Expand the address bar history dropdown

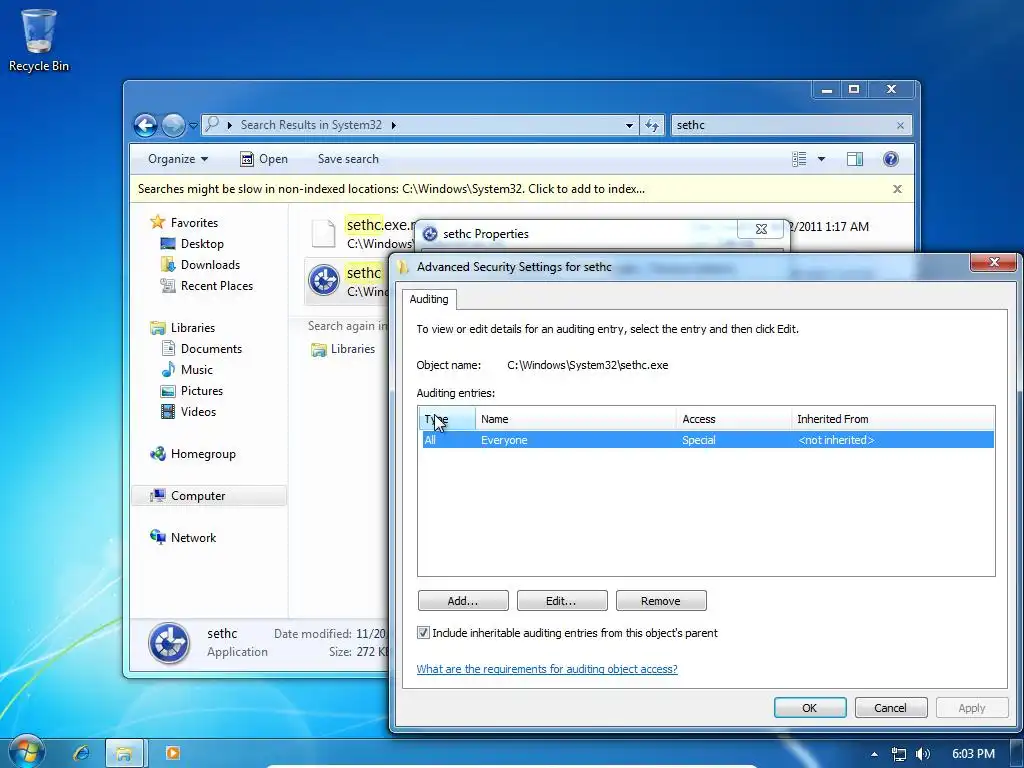pos(629,125)
